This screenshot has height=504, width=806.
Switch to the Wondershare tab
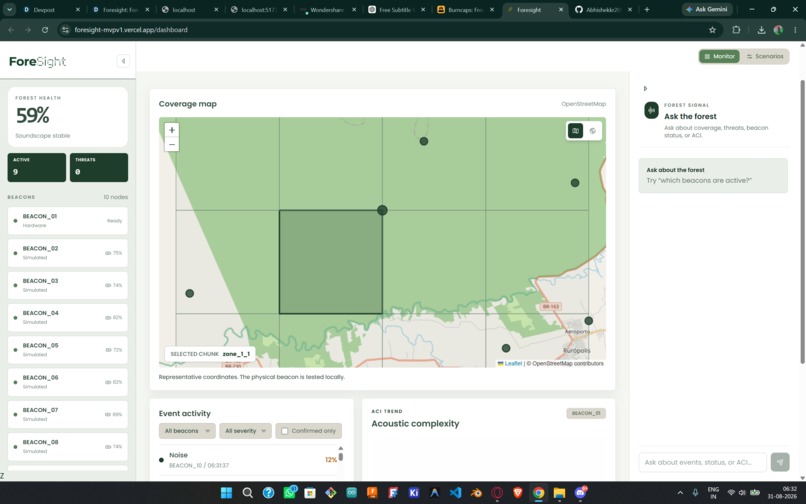[x=327, y=10]
